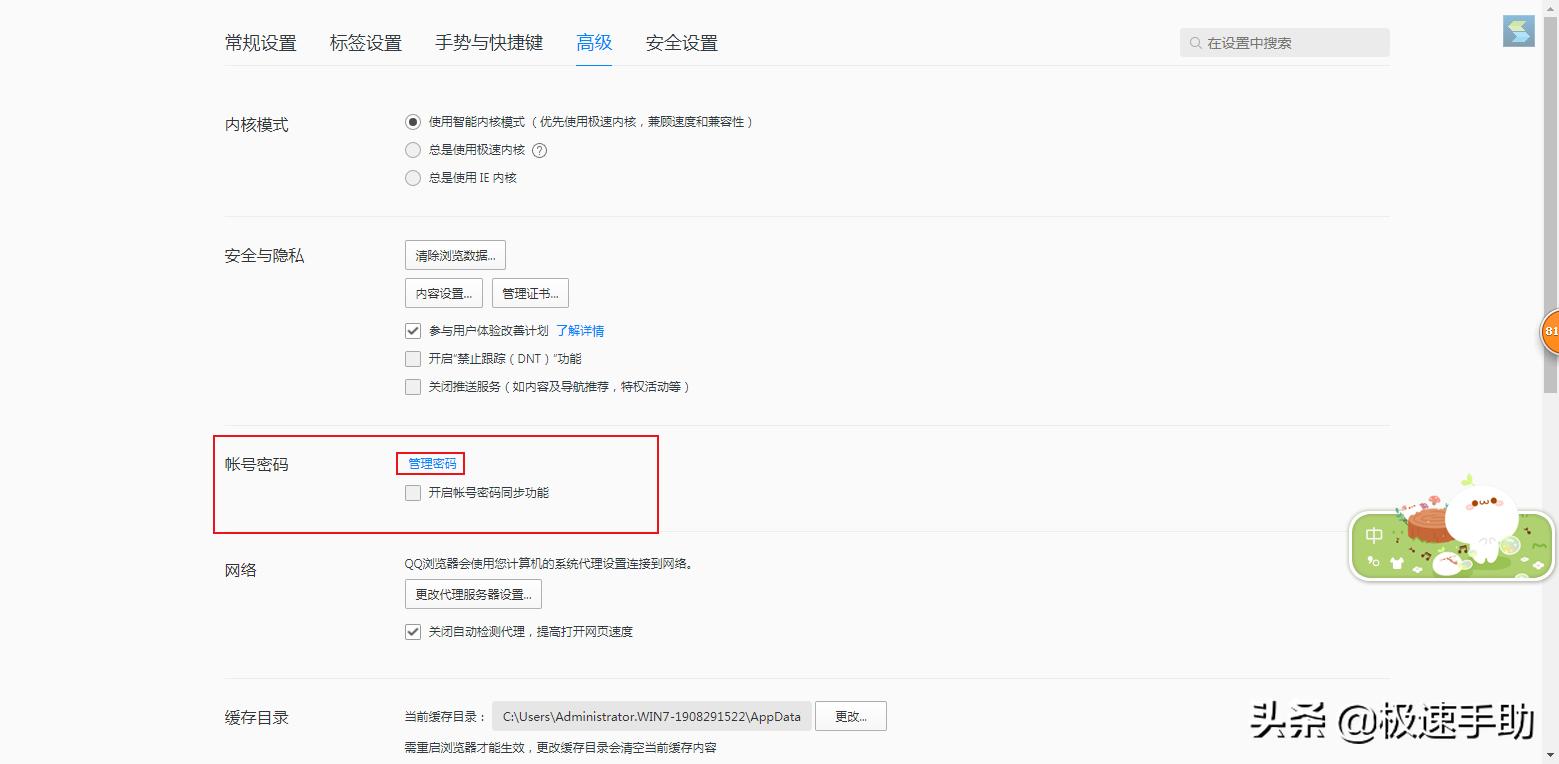Click the 更改代理服务器设置 button
The image size is (1559, 764).
[x=471, y=593]
